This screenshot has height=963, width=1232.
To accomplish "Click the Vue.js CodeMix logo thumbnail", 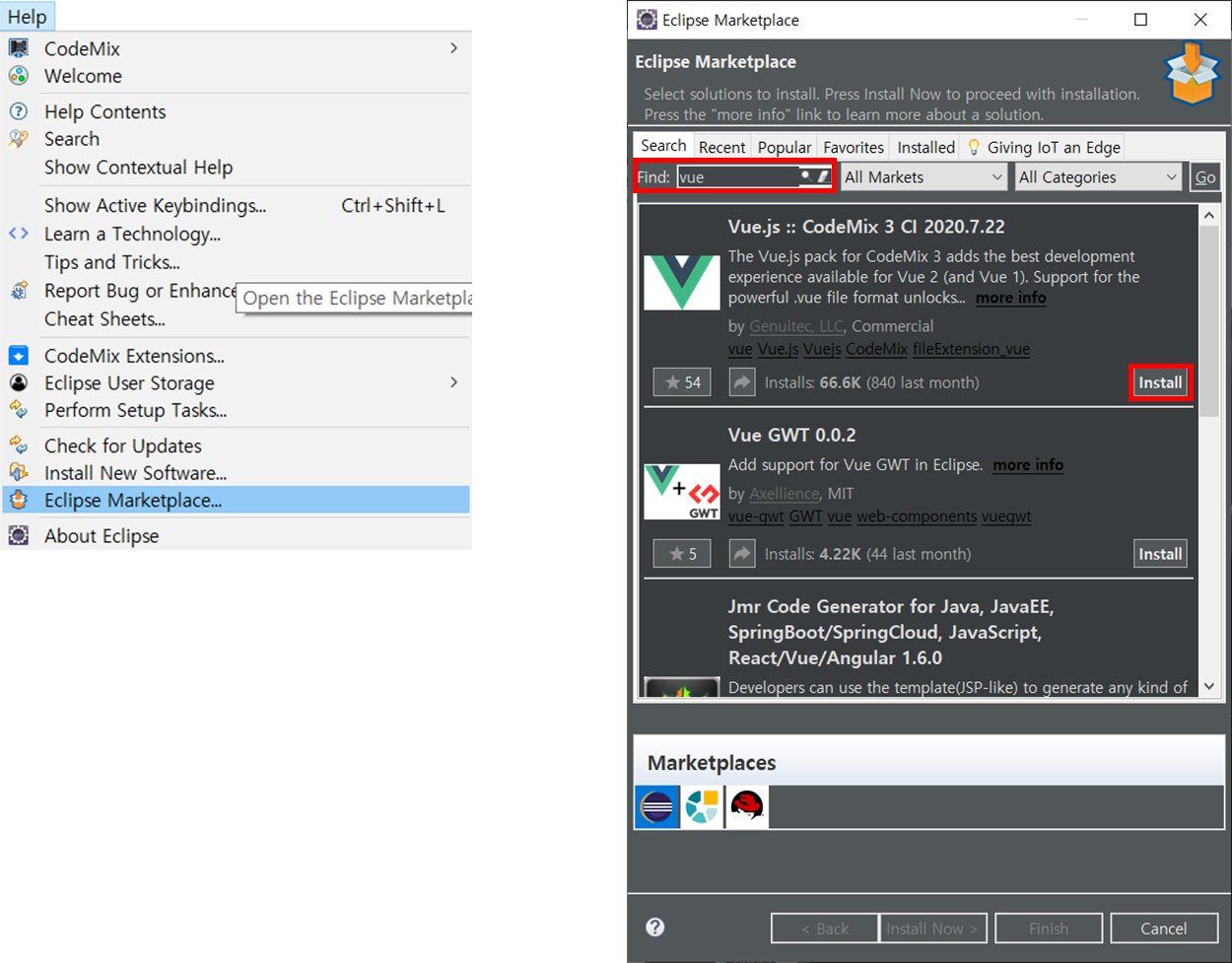I will [682, 283].
